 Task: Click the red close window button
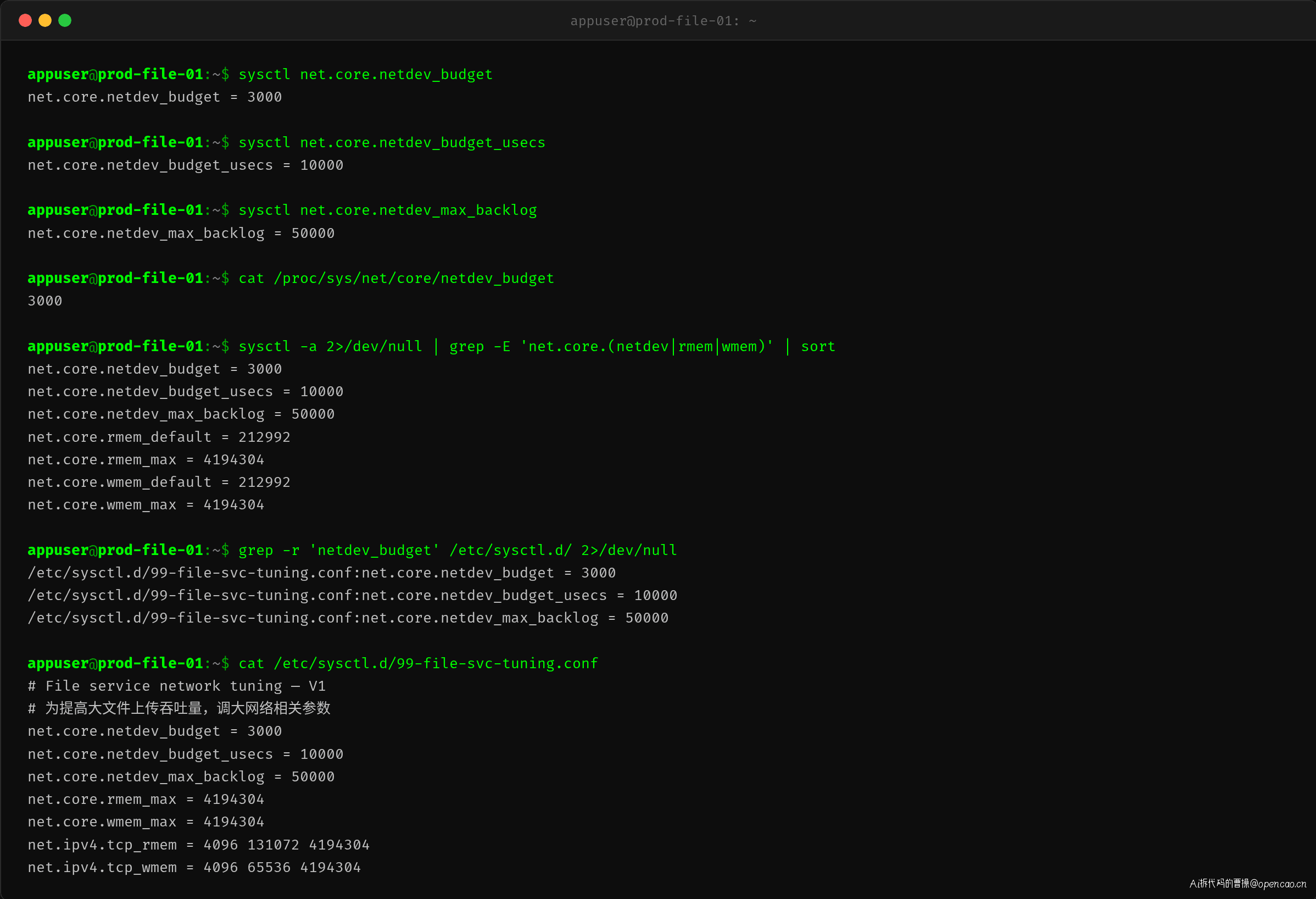[x=25, y=20]
